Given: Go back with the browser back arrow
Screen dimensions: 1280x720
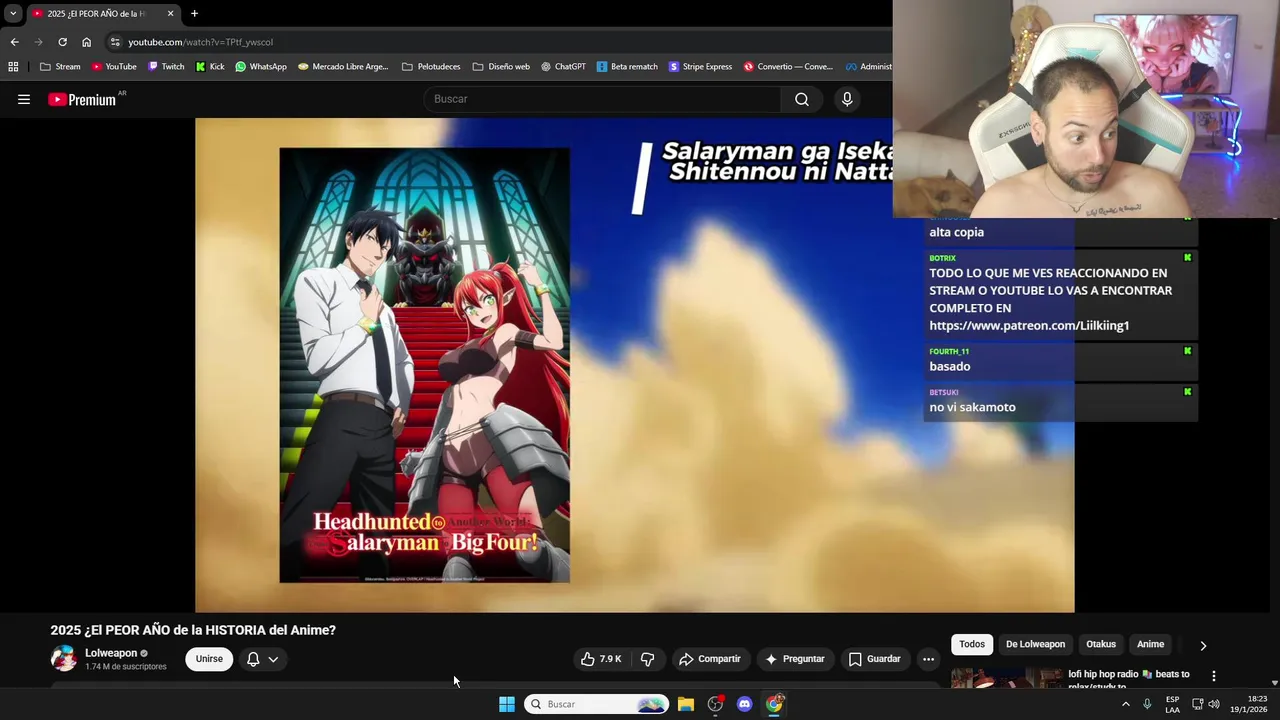Looking at the screenshot, I should tap(14, 42).
